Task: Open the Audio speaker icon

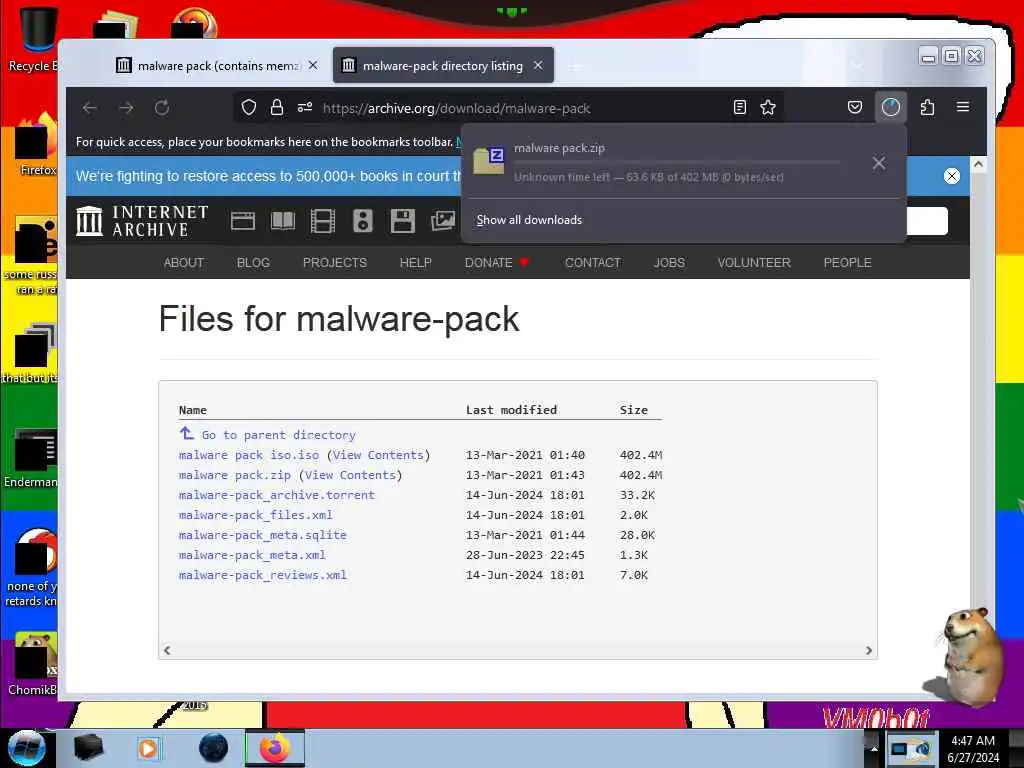Action: (362, 221)
